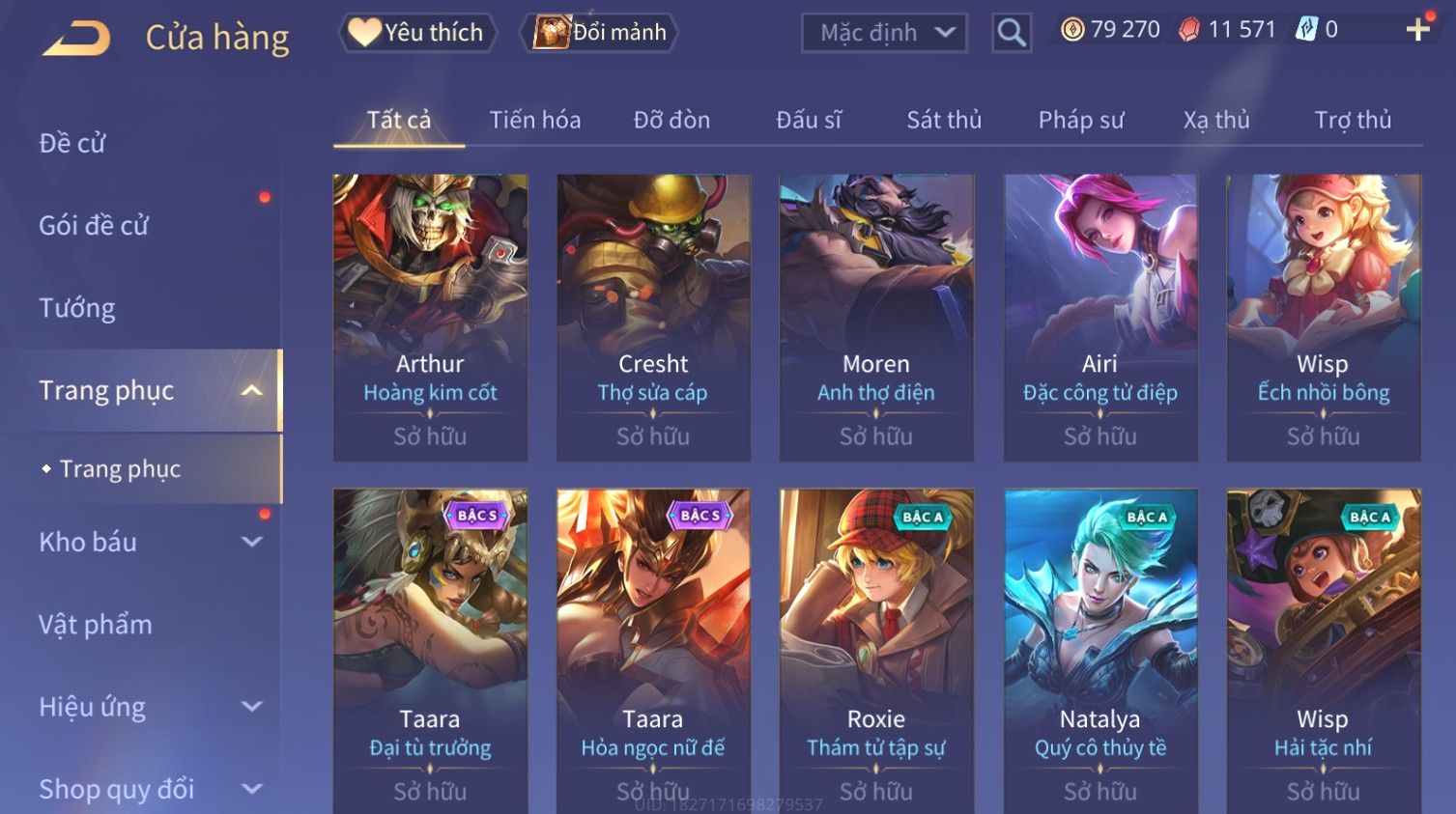1456x814 pixels.
Task: Go back using the return arrow icon
Action: click(x=76, y=39)
